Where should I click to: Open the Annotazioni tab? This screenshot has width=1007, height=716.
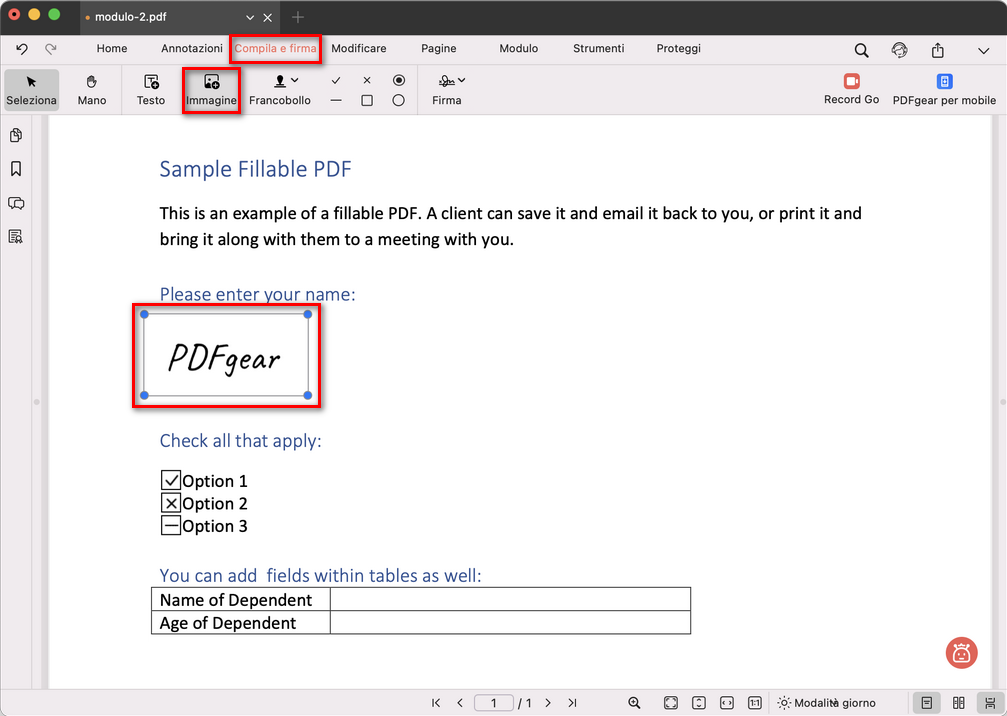(x=191, y=48)
